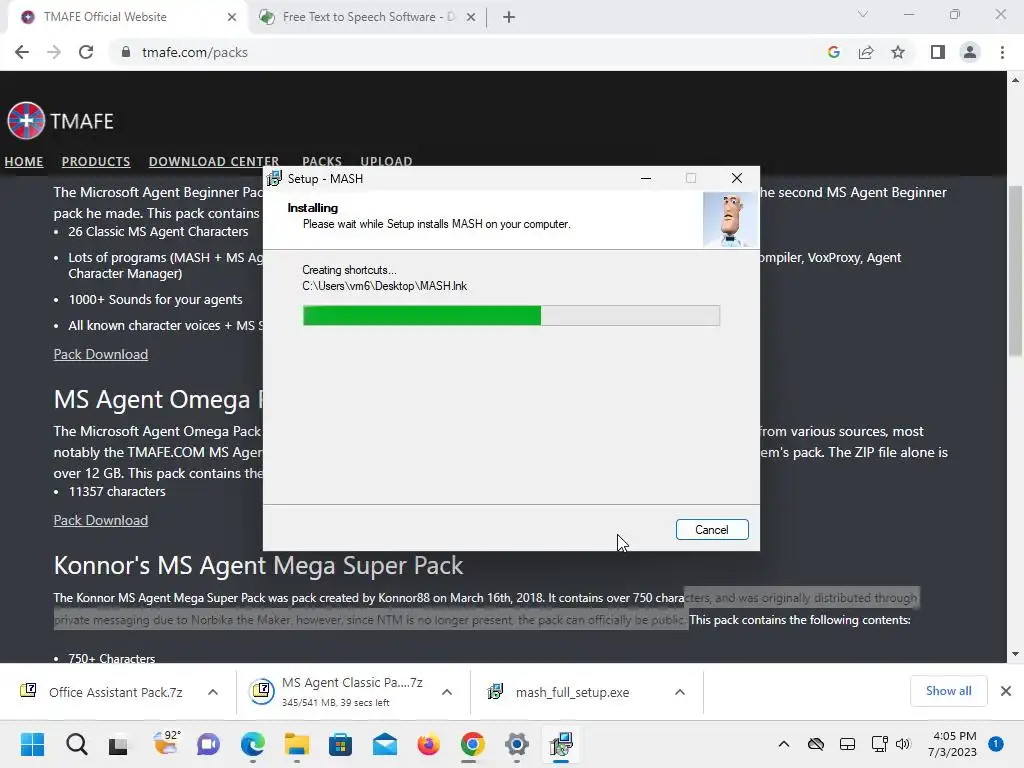The image size is (1024, 768).
Task: Click '11357 characters' bullet text
Action: (117, 491)
